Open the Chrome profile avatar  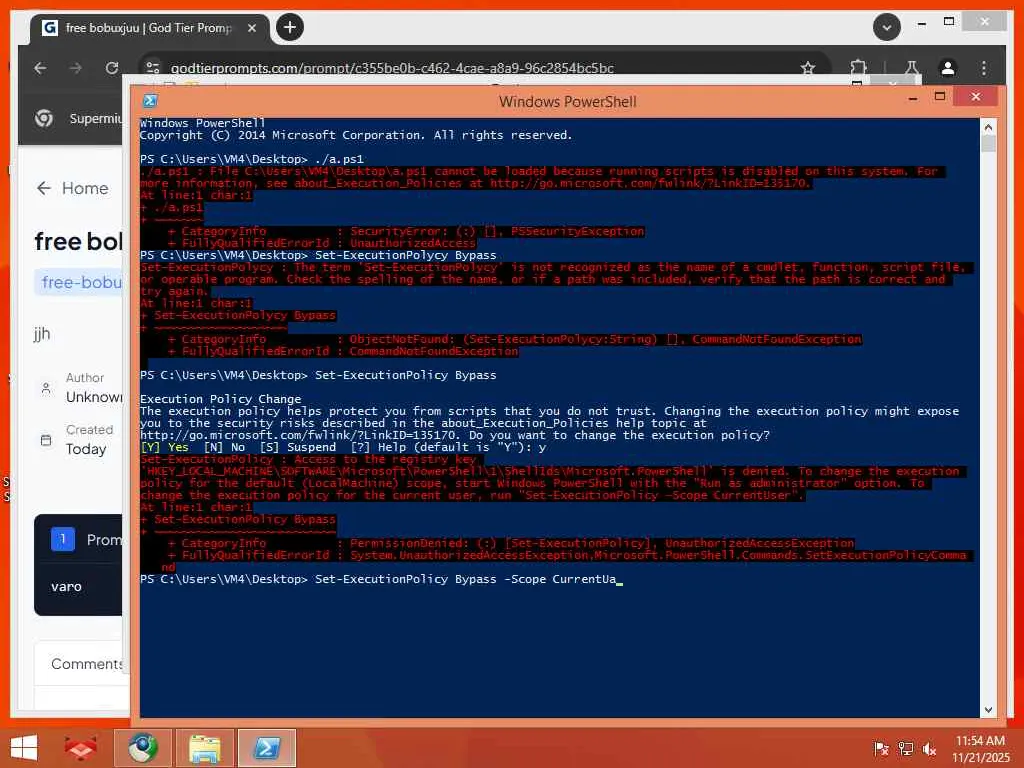[x=948, y=68]
